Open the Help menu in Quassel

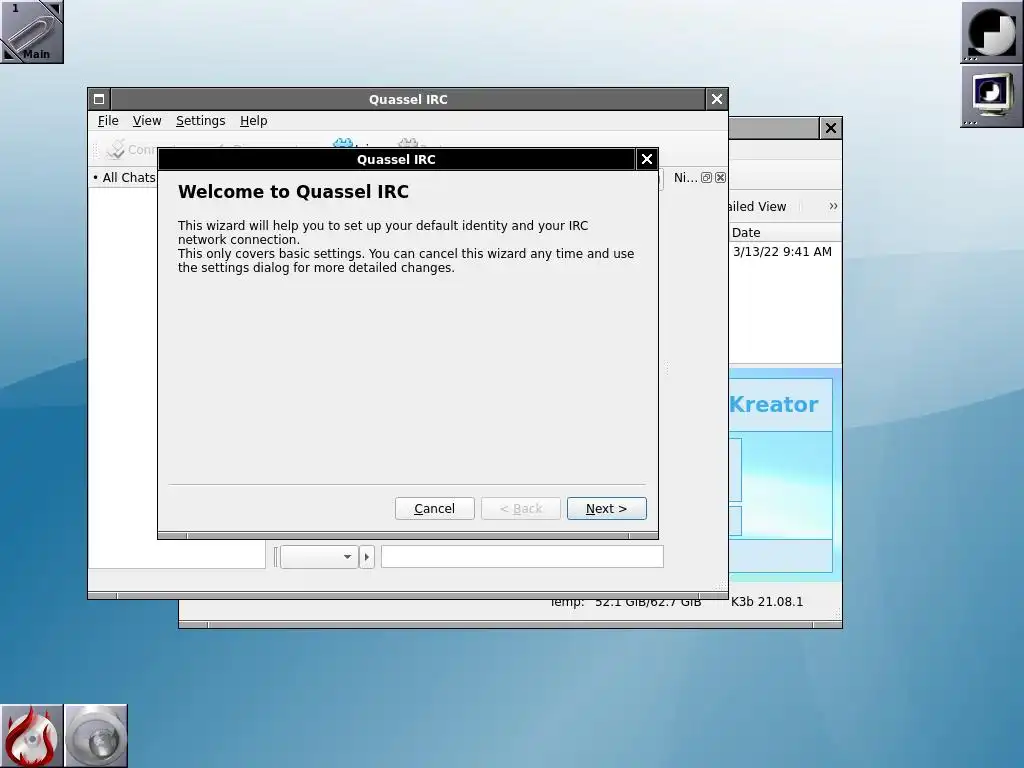[x=253, y=121]
